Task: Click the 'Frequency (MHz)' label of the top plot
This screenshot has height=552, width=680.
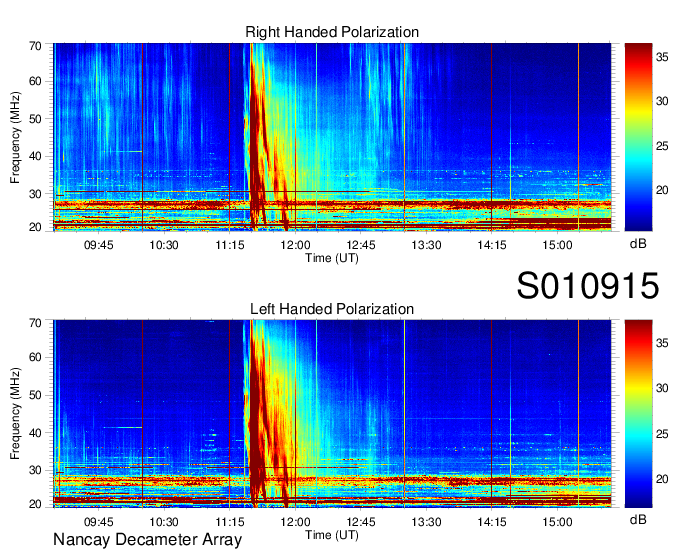Action: click(x=15, y=137)
